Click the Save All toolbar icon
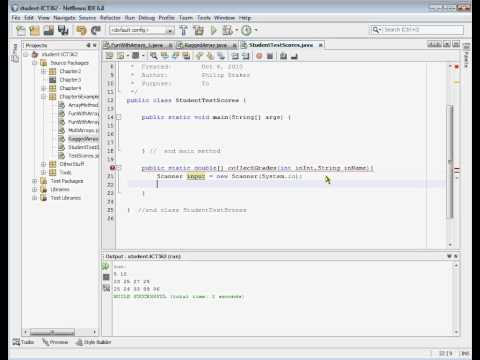 tap(63, 31)
